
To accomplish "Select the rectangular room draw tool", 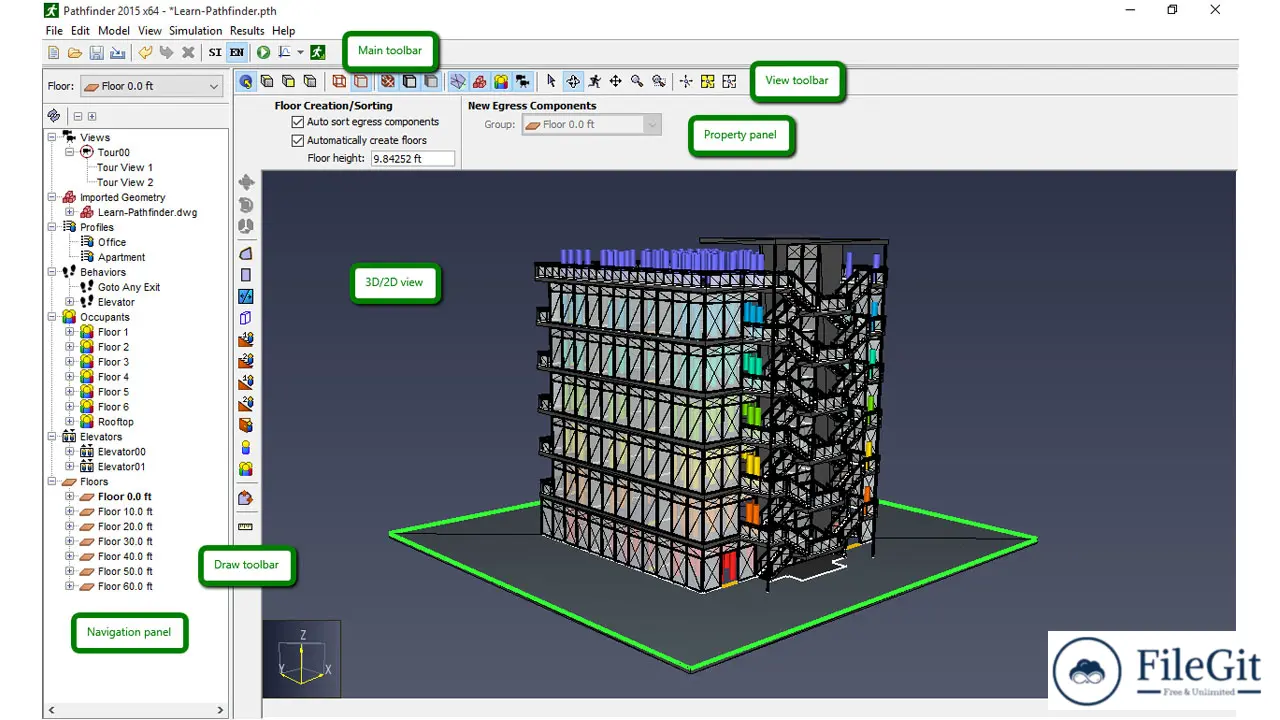I will [246, 275].
